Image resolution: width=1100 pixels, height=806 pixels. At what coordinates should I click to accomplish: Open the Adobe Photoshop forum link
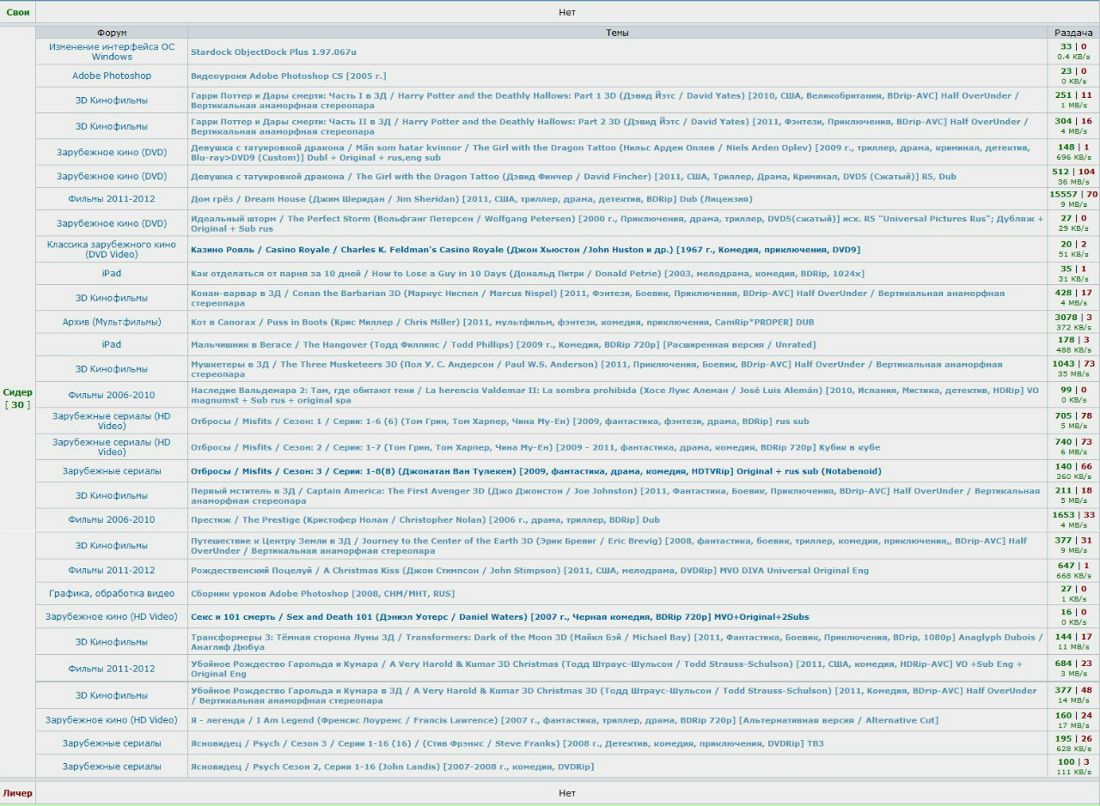[111, 76]
